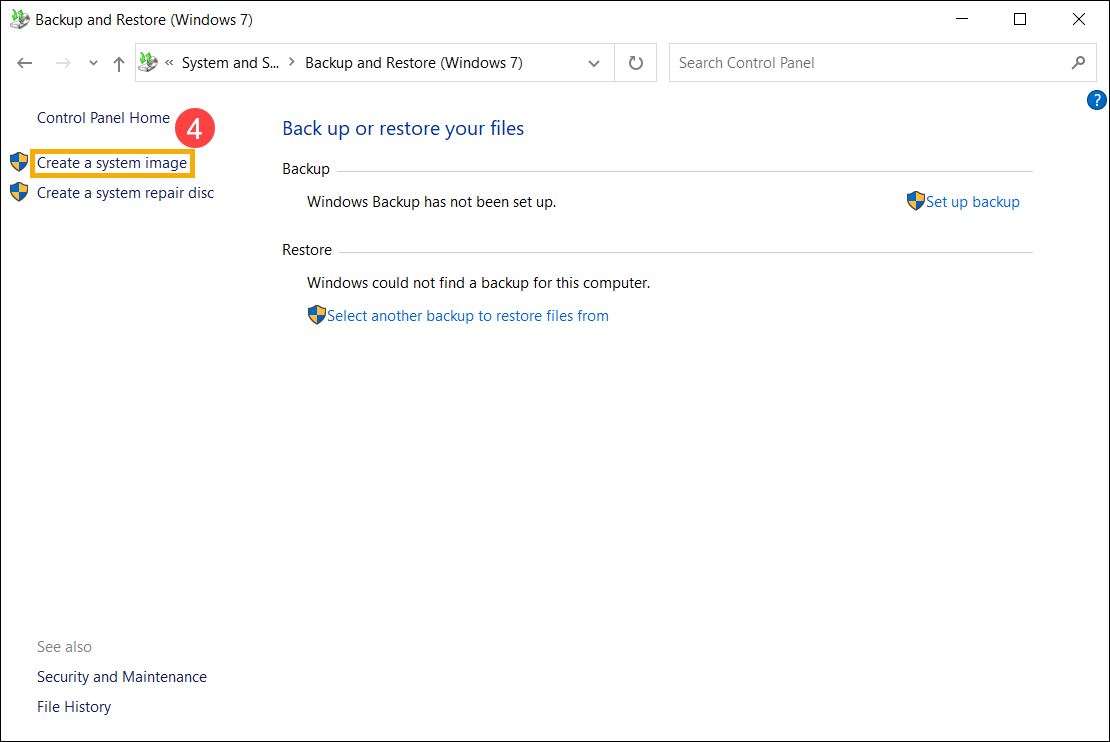Image resolution: width=1110 pixels, height=742 pixels.
Task: Click the shield icon beside Set up backup
Action: tap(915, 201)
